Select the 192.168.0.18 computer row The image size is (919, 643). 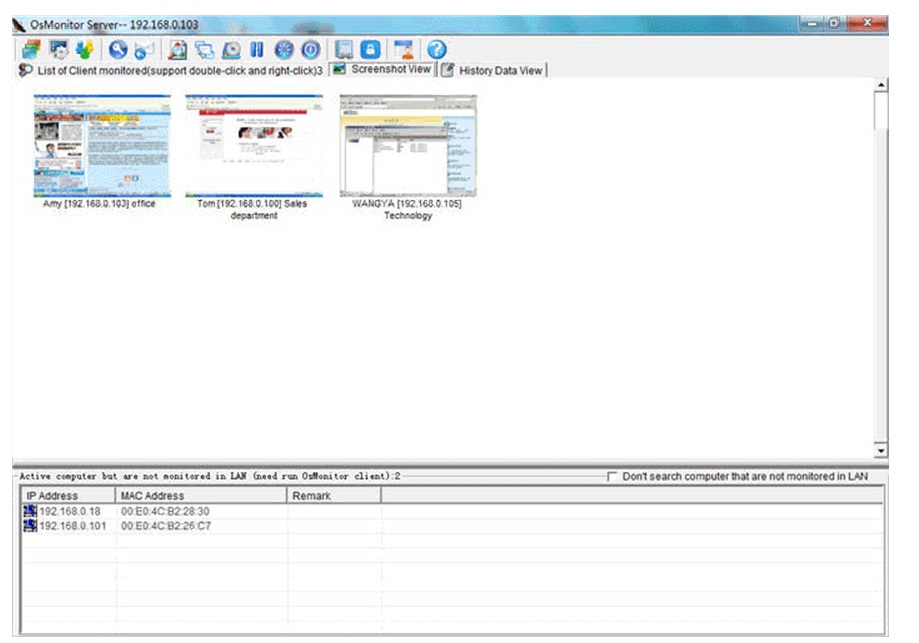tap(70, 512)
